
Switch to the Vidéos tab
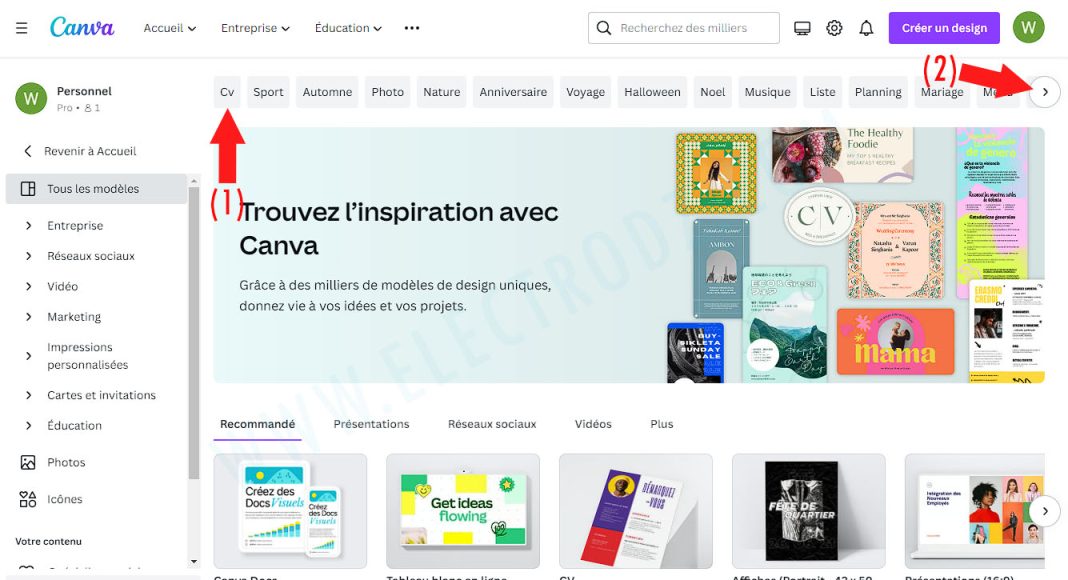(x=593, y=424)
